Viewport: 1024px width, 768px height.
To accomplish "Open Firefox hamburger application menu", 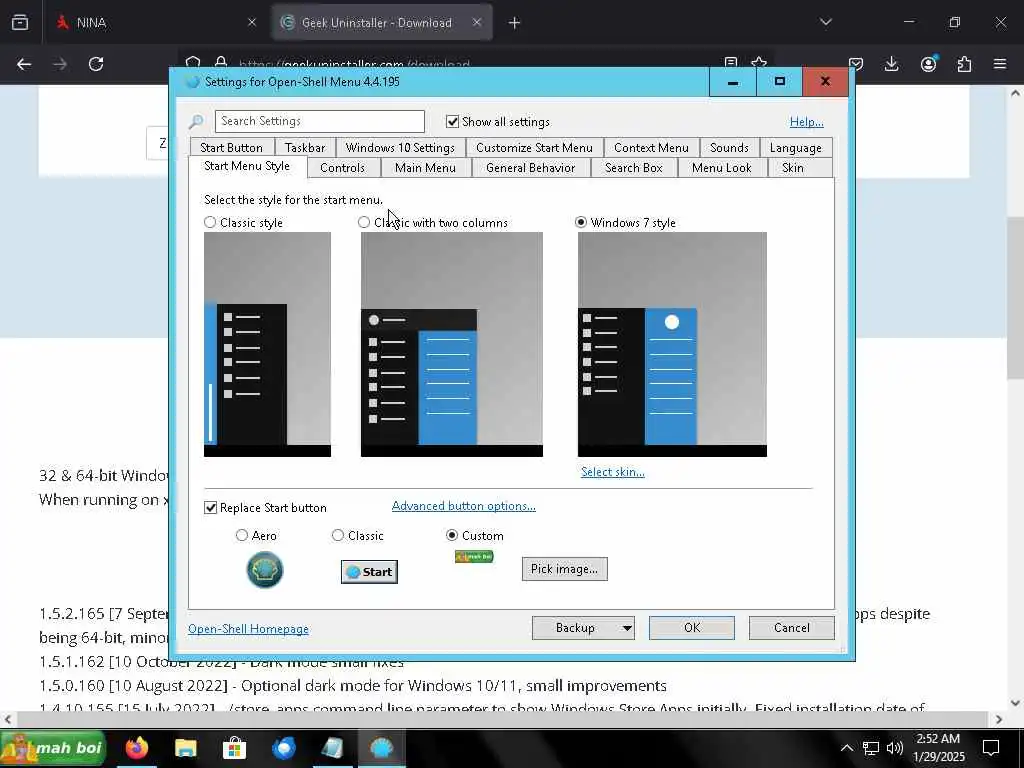I will coord(1000,64).
